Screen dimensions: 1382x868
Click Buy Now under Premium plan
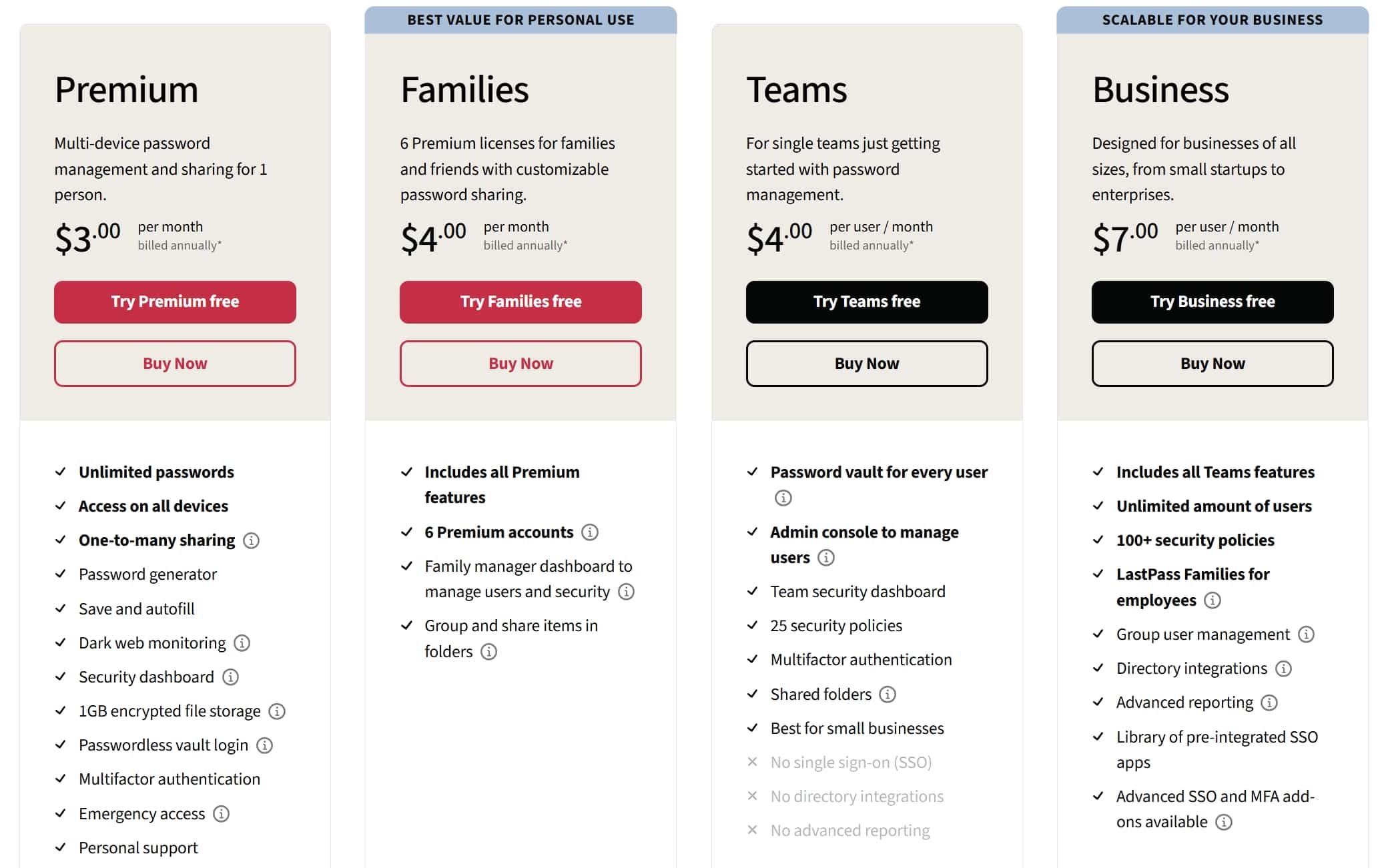[x=175, y=364]
